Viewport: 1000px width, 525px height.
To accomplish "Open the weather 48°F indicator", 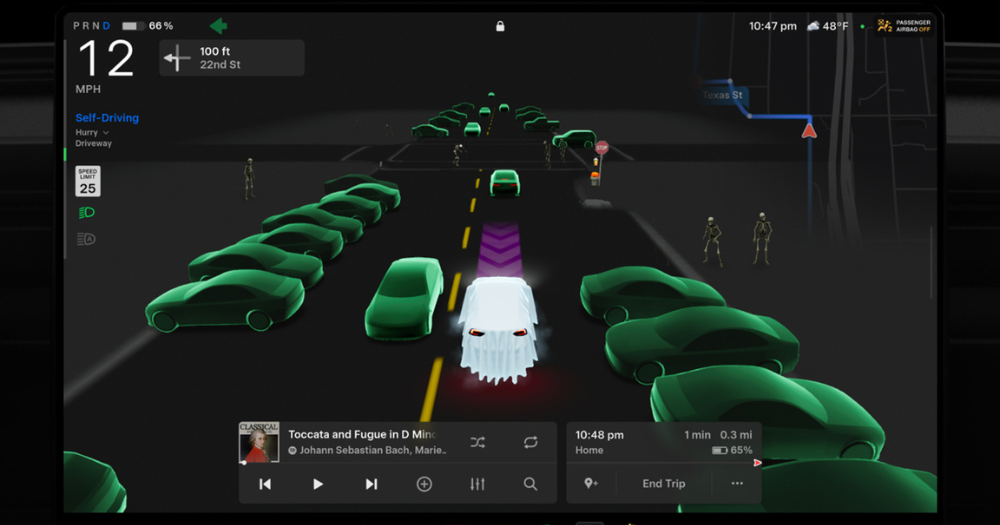I will pyautogui.click(x=827, y=26).
